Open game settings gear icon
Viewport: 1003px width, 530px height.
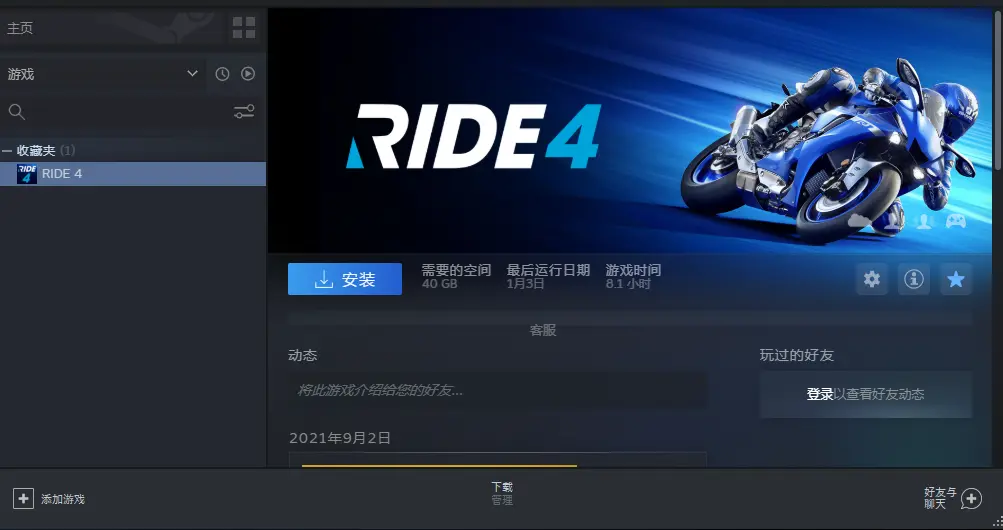[x=872, y=279]
